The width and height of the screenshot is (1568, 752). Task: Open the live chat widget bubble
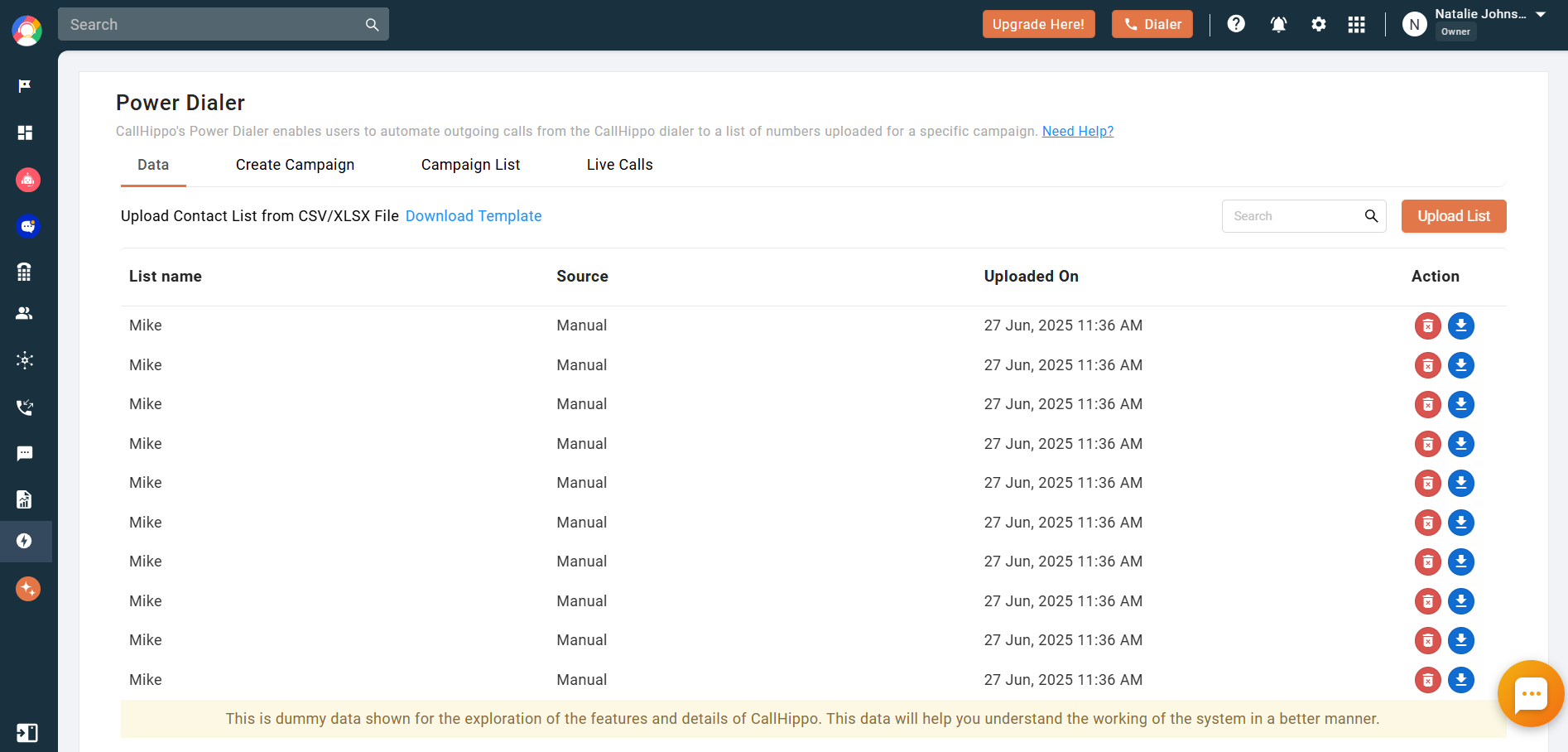(x=1531, y=694)
